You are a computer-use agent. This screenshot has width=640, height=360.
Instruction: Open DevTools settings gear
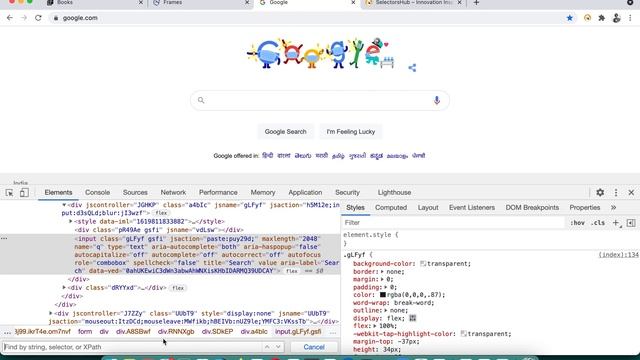tap(600, 192)
